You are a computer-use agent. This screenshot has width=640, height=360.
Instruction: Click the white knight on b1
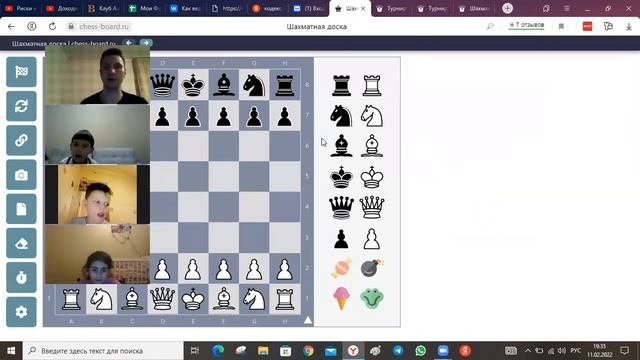point(101,299)
